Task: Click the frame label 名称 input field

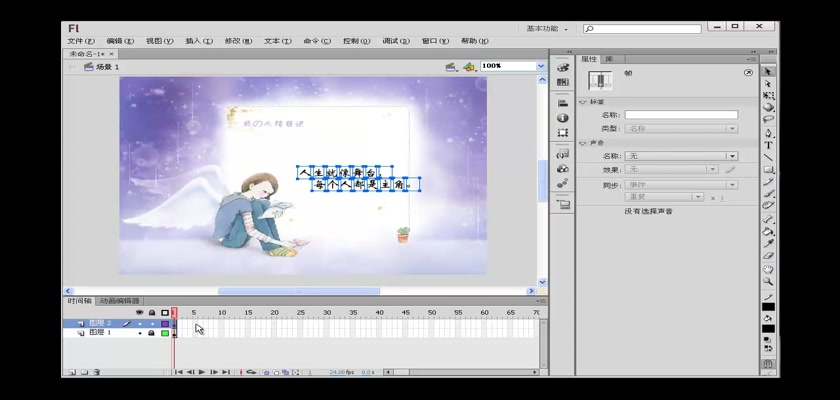Action: point(681,115)
